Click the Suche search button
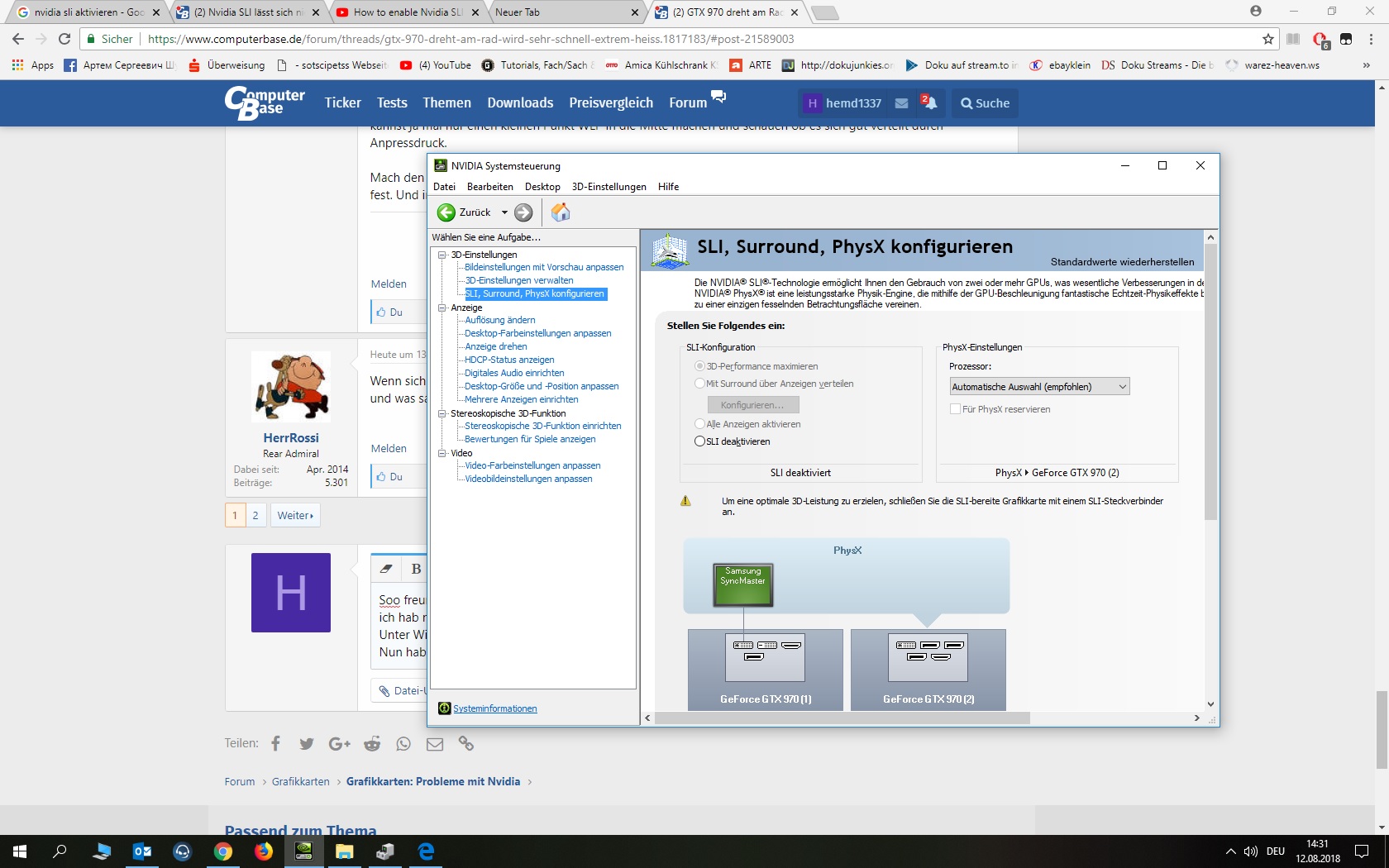Image resolution: width=1389 pixels, height=868 pixels. tap(985, 103)
